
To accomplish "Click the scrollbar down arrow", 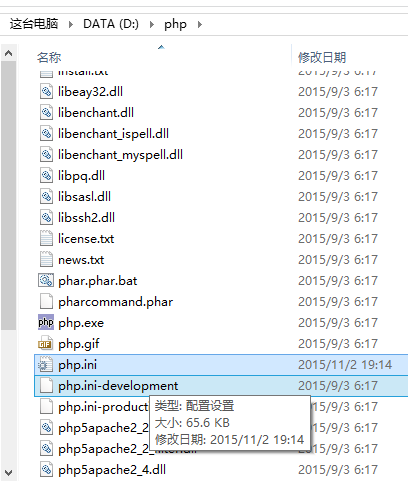I will (x=9, y=473).
